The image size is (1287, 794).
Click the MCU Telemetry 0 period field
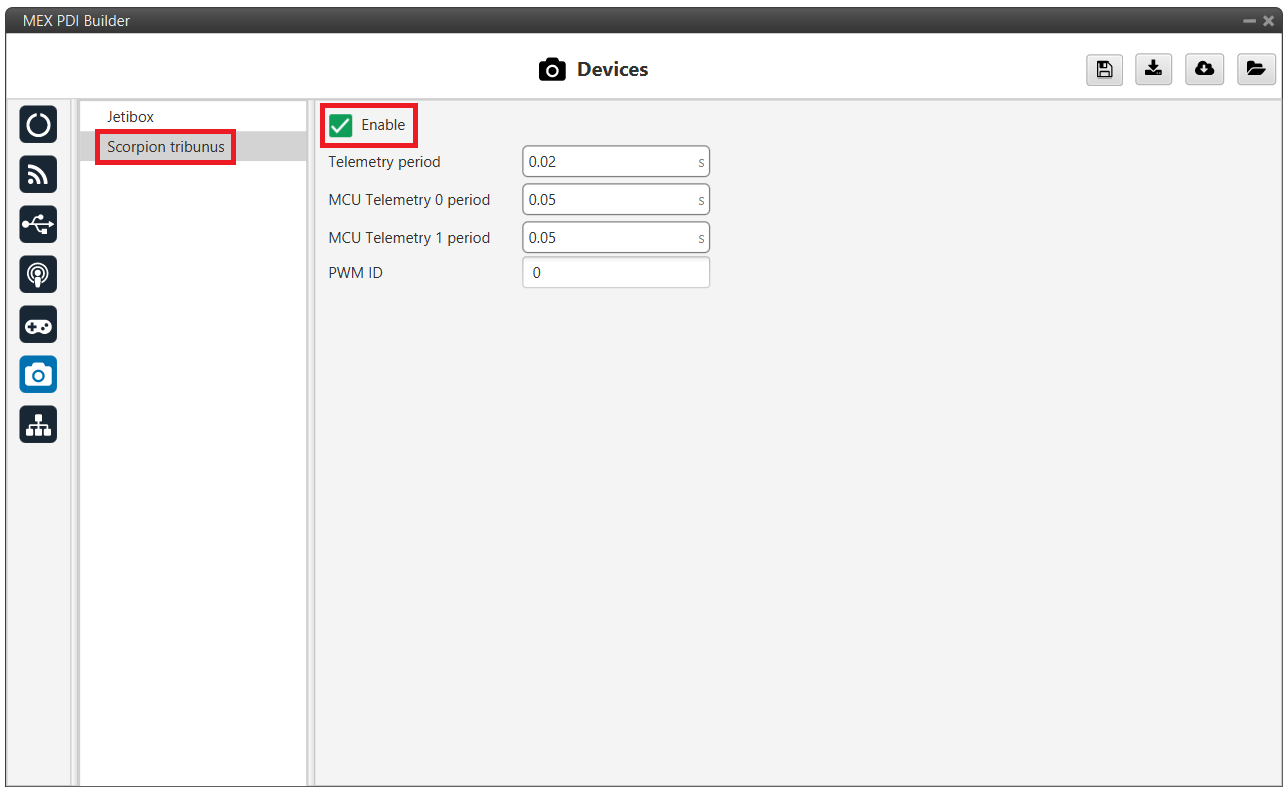point(608,199)
